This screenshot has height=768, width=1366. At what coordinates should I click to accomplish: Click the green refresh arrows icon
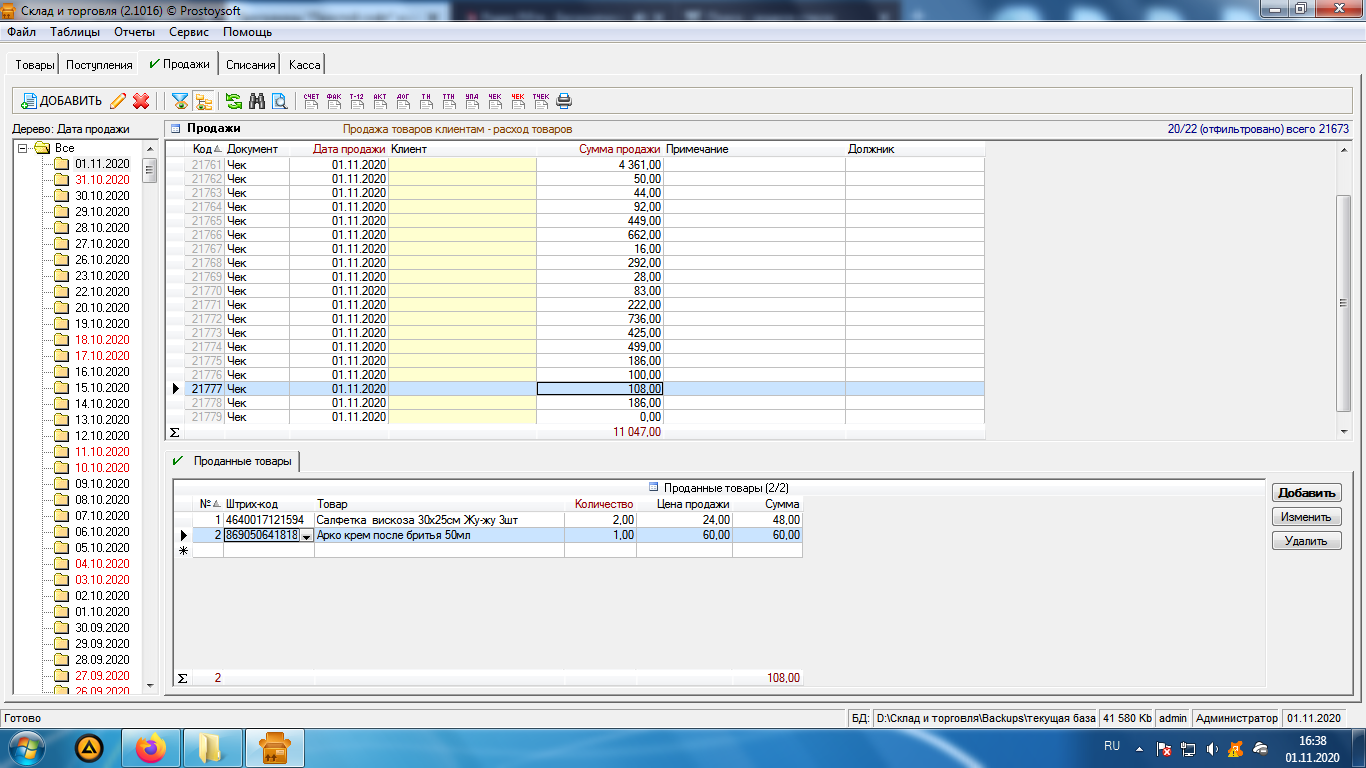coord(234,101)
